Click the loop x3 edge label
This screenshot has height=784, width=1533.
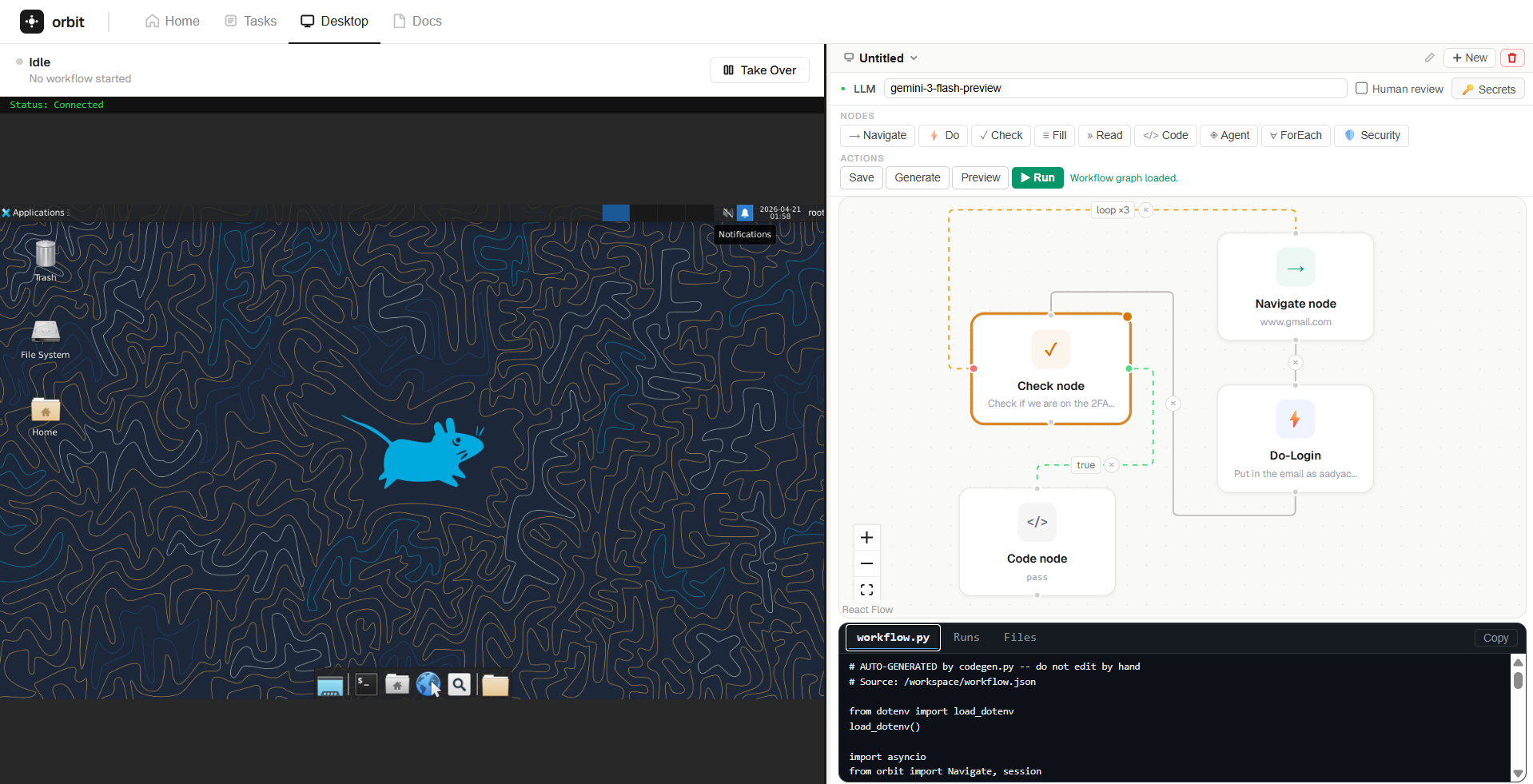1113,210
